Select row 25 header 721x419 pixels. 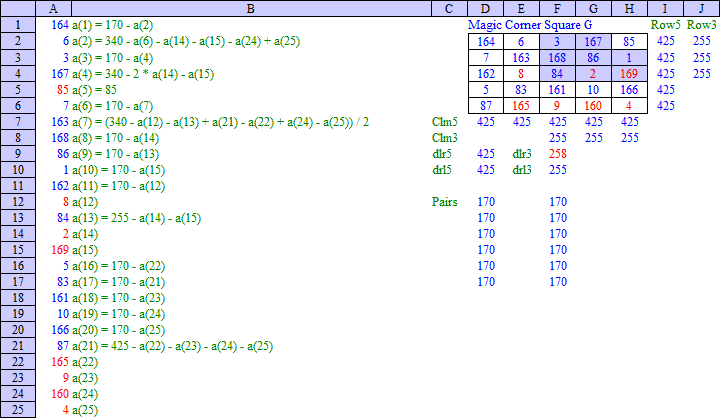pyautogui.click(x=18, y=409)
